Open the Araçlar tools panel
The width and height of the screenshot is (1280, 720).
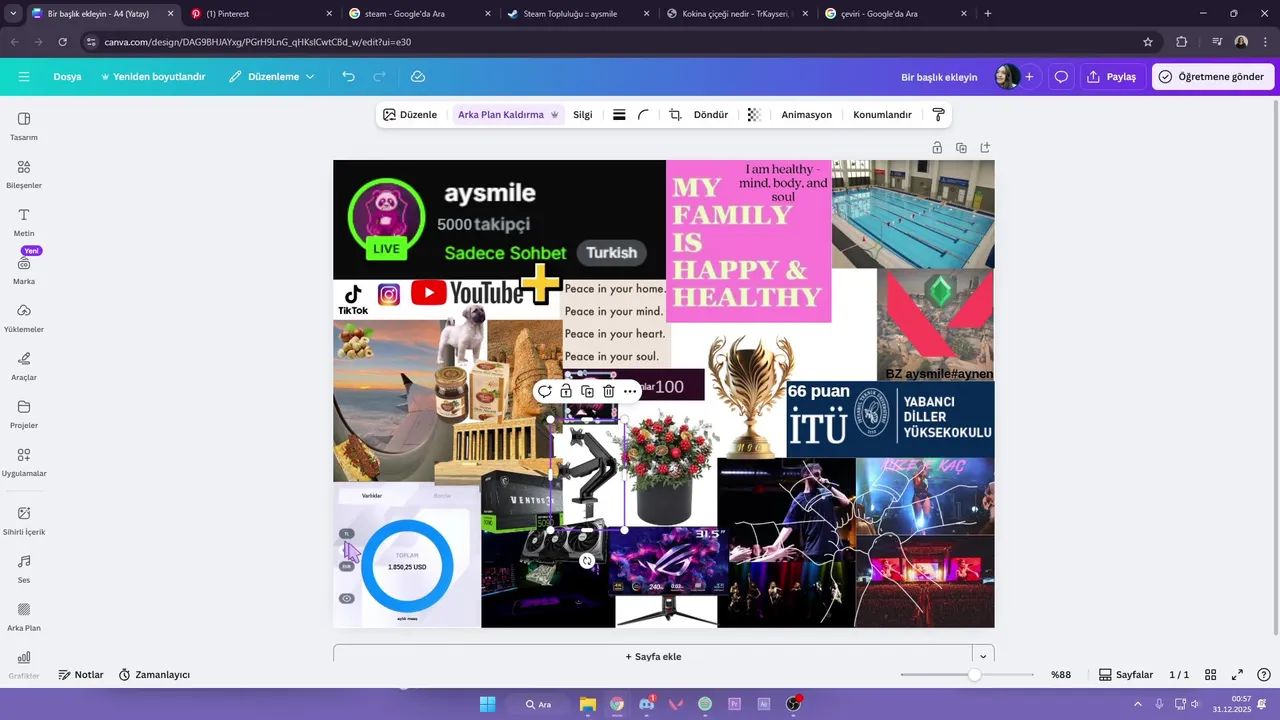(x=24, y=366)
